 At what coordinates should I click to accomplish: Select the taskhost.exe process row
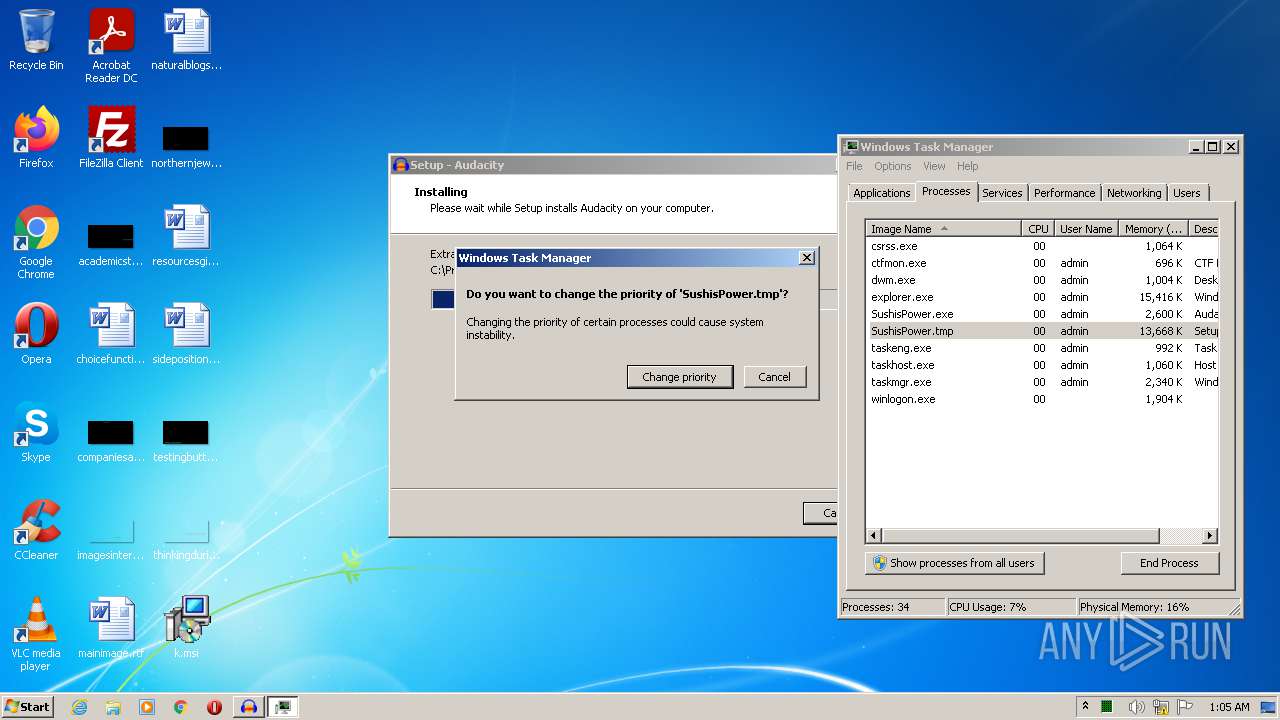pos(1042,365)
